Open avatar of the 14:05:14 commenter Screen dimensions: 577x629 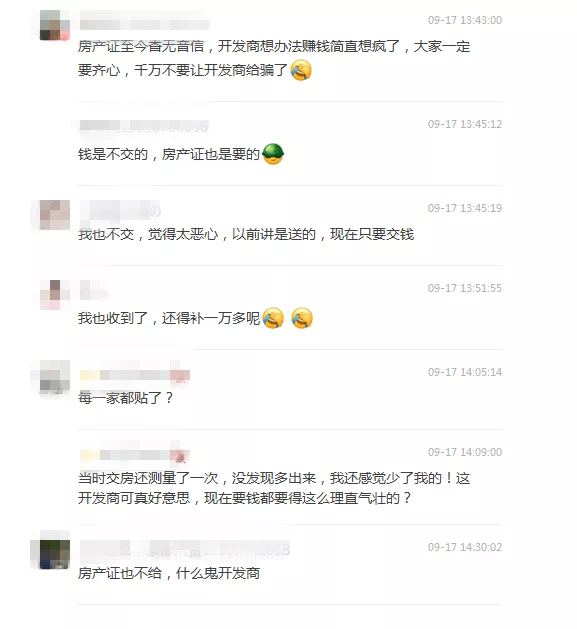55,379
